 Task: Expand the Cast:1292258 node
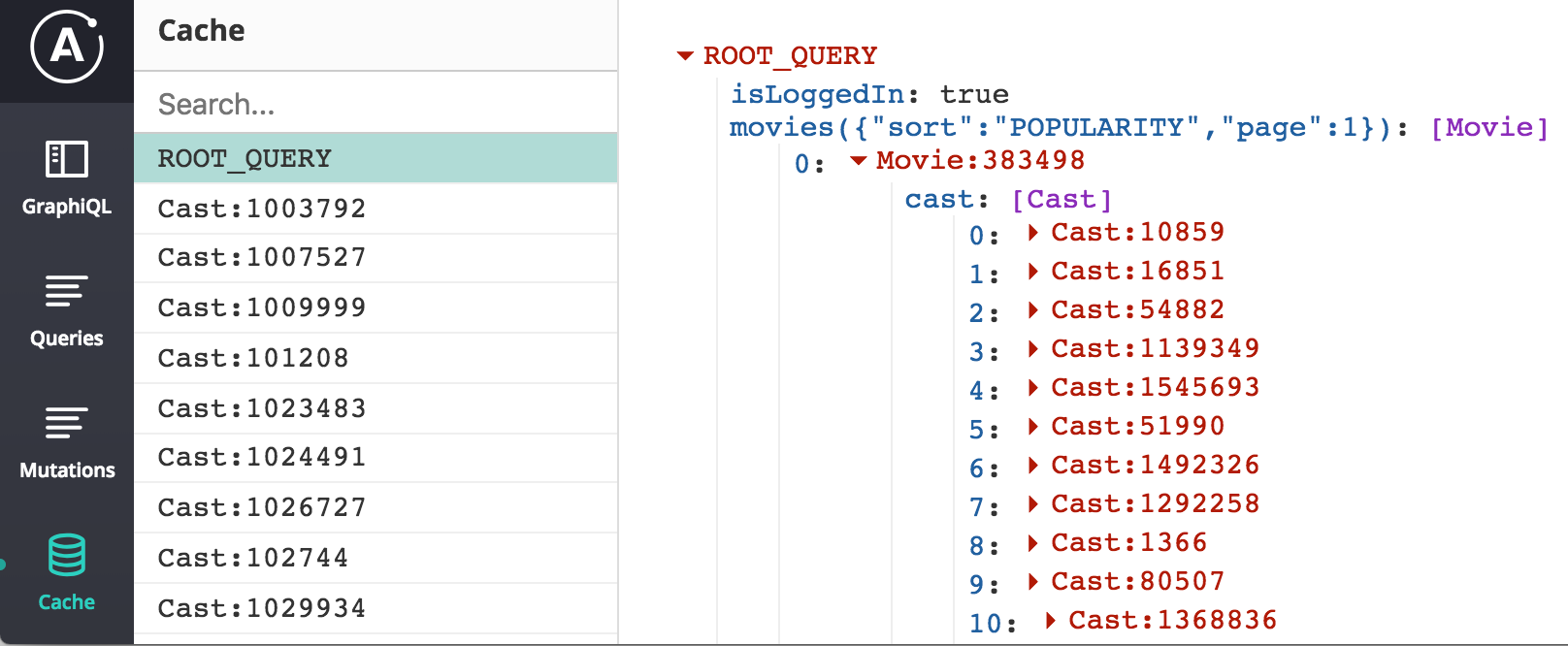coord(1033,504)
